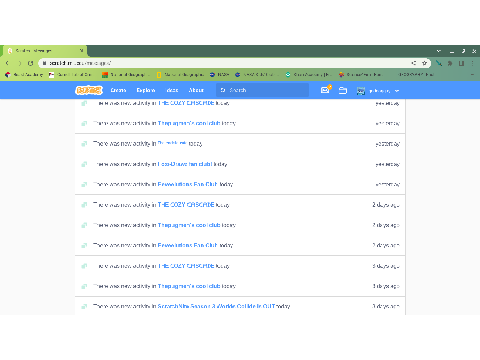Open ScratchNite Season 3 studio link
Image resolution: width=480 pixels, height=360 pixels.
click(216, 306)
